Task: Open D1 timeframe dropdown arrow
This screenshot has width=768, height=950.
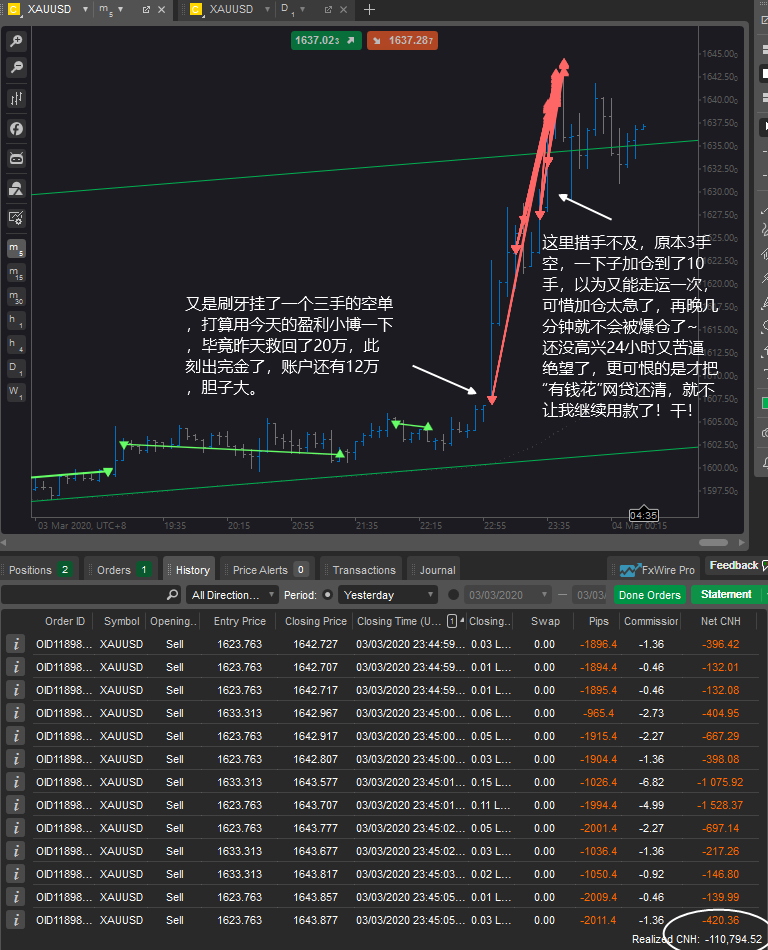Action: coord(302,10)
